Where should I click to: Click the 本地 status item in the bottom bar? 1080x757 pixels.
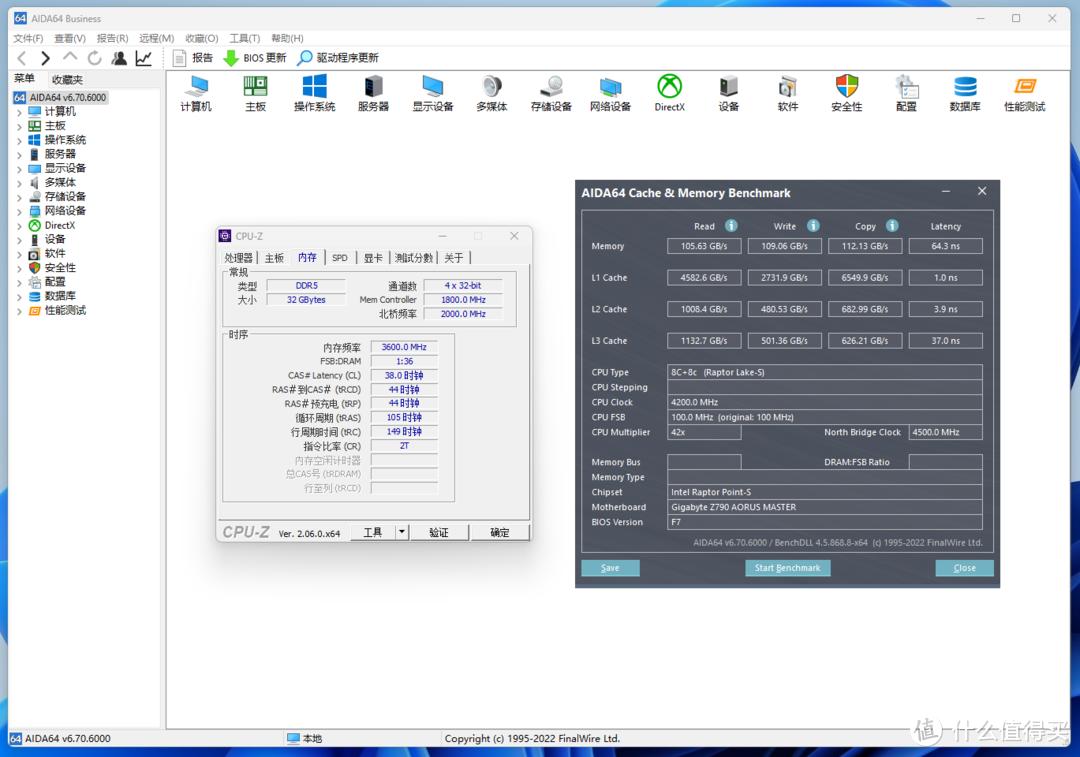(306, 738)
